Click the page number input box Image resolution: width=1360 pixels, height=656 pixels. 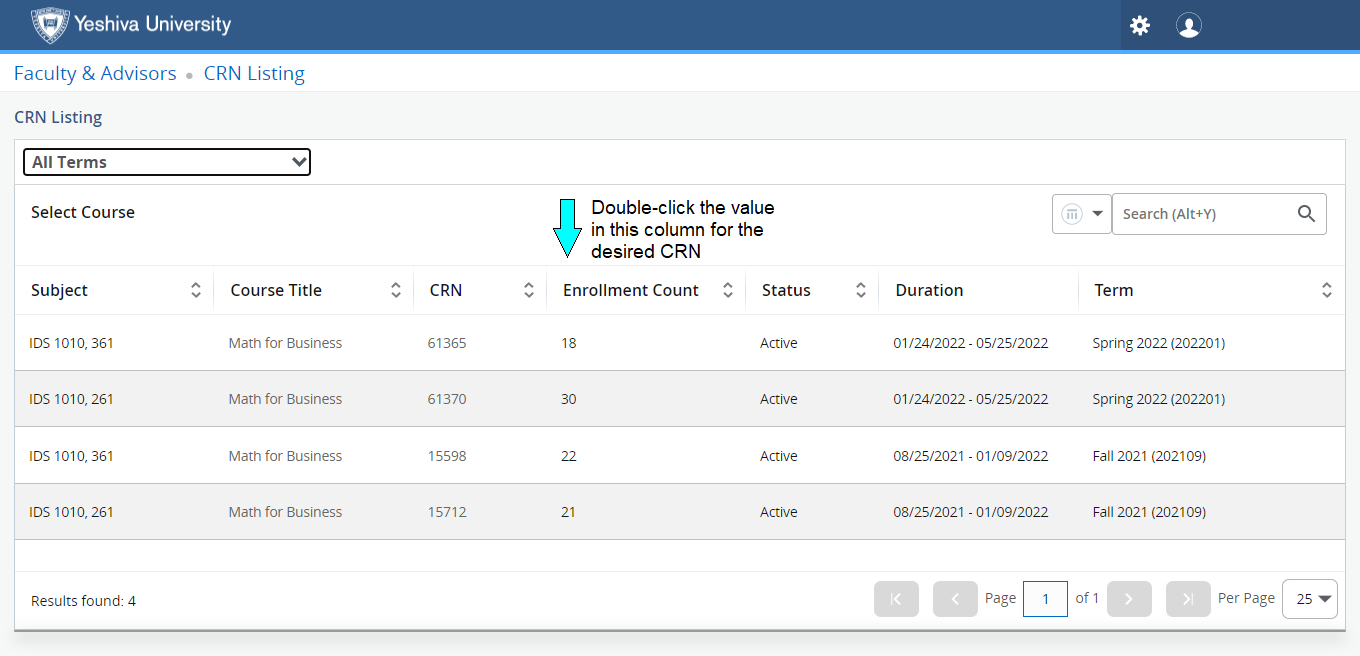click(x=1045, y=599)
